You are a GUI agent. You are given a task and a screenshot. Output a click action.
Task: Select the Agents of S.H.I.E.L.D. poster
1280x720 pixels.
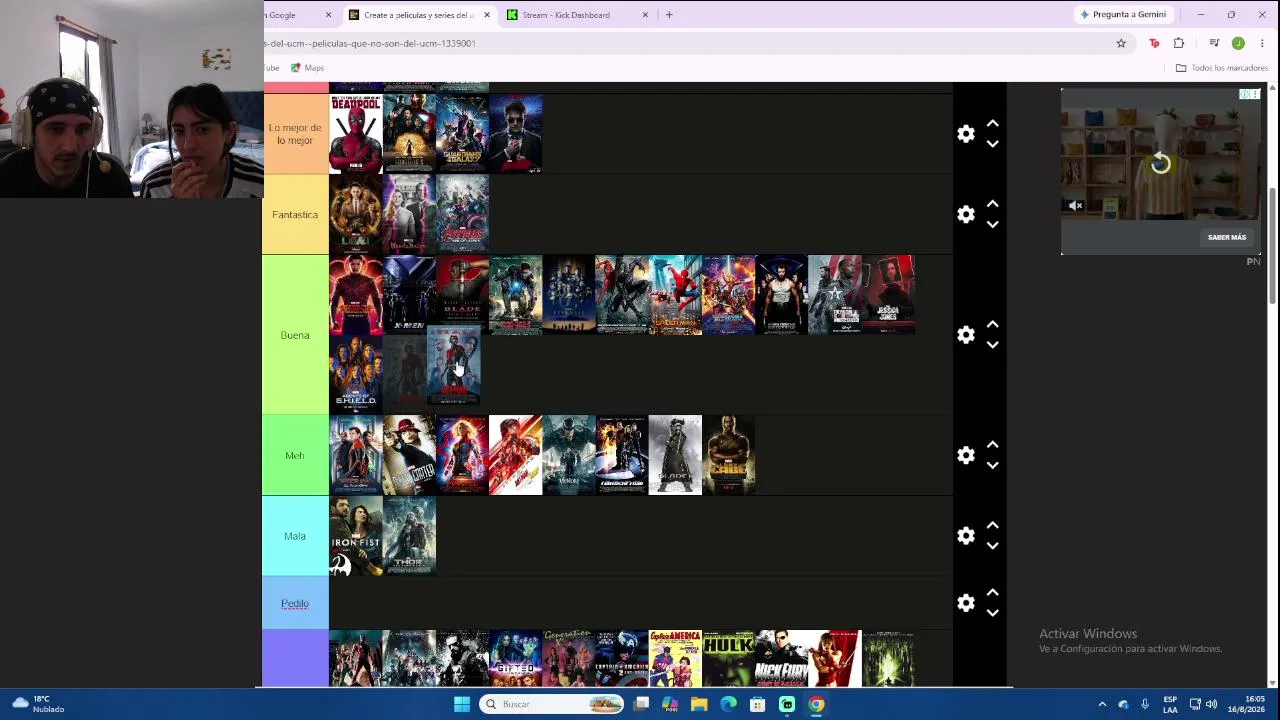356,373
